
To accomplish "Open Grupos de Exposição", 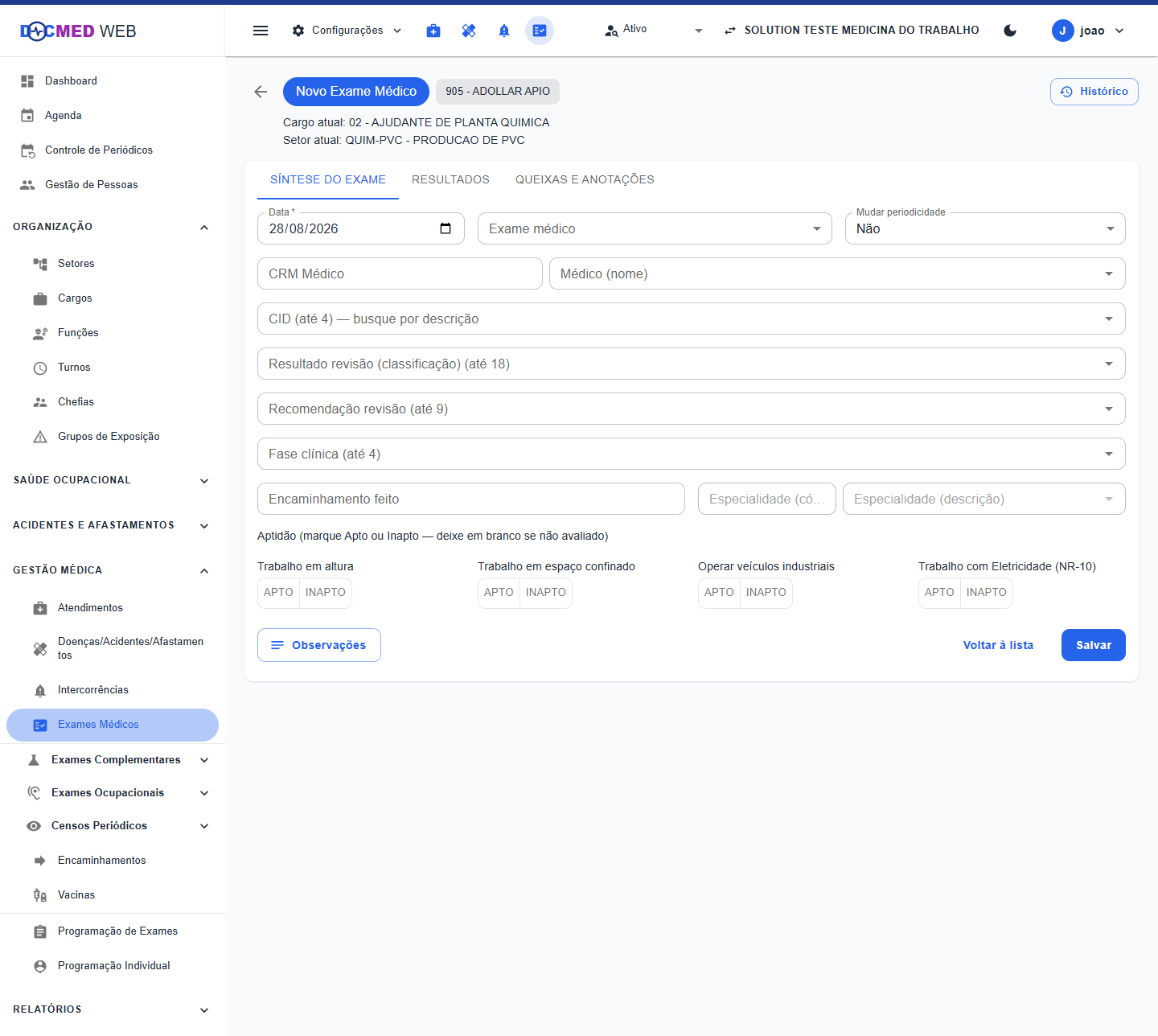I will [113, 437].
